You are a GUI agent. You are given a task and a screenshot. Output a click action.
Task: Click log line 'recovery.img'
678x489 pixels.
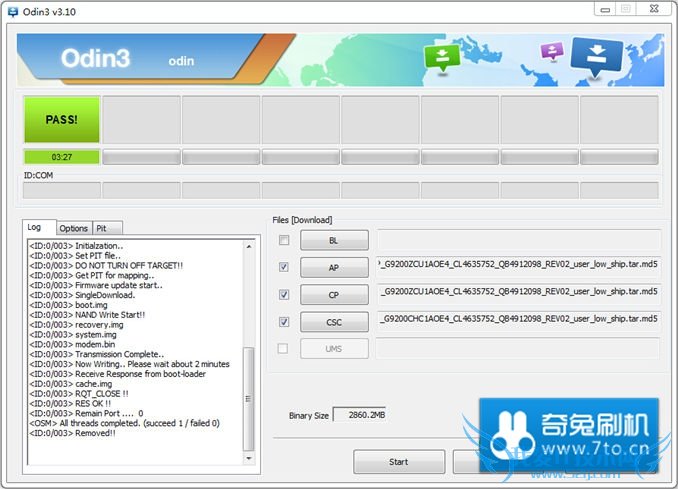pyautogui.click(x=76, y=325)
